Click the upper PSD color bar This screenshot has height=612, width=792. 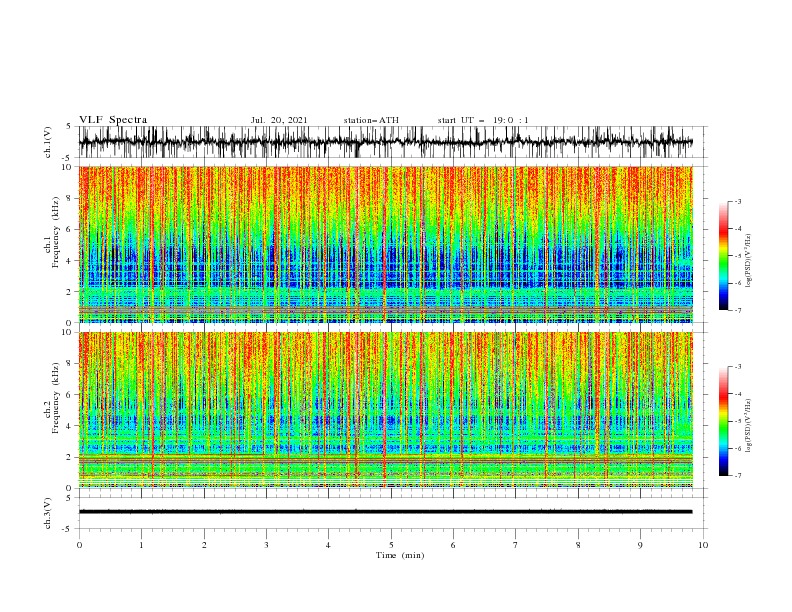[723, 256]
